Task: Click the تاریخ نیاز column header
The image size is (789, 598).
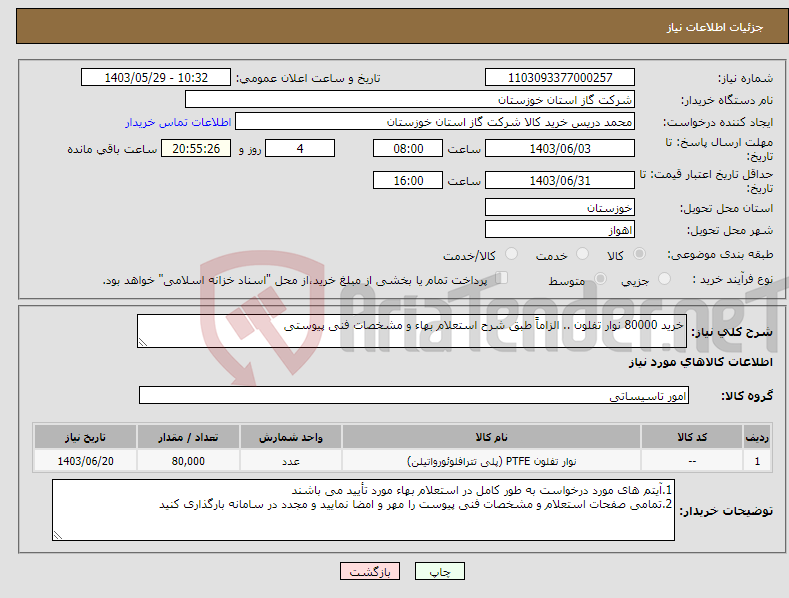Action: point(85,437)
